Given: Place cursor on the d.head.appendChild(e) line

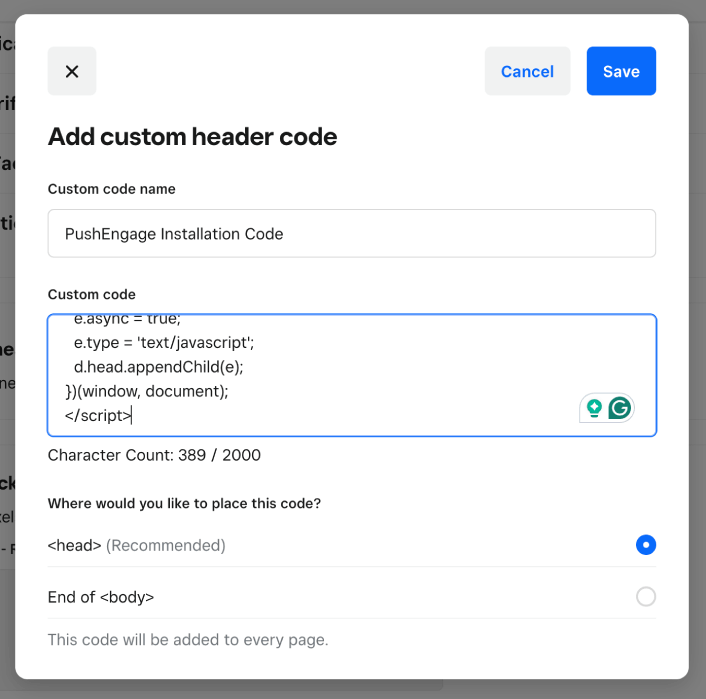Looking at the screenshot, I should (158, 367).
